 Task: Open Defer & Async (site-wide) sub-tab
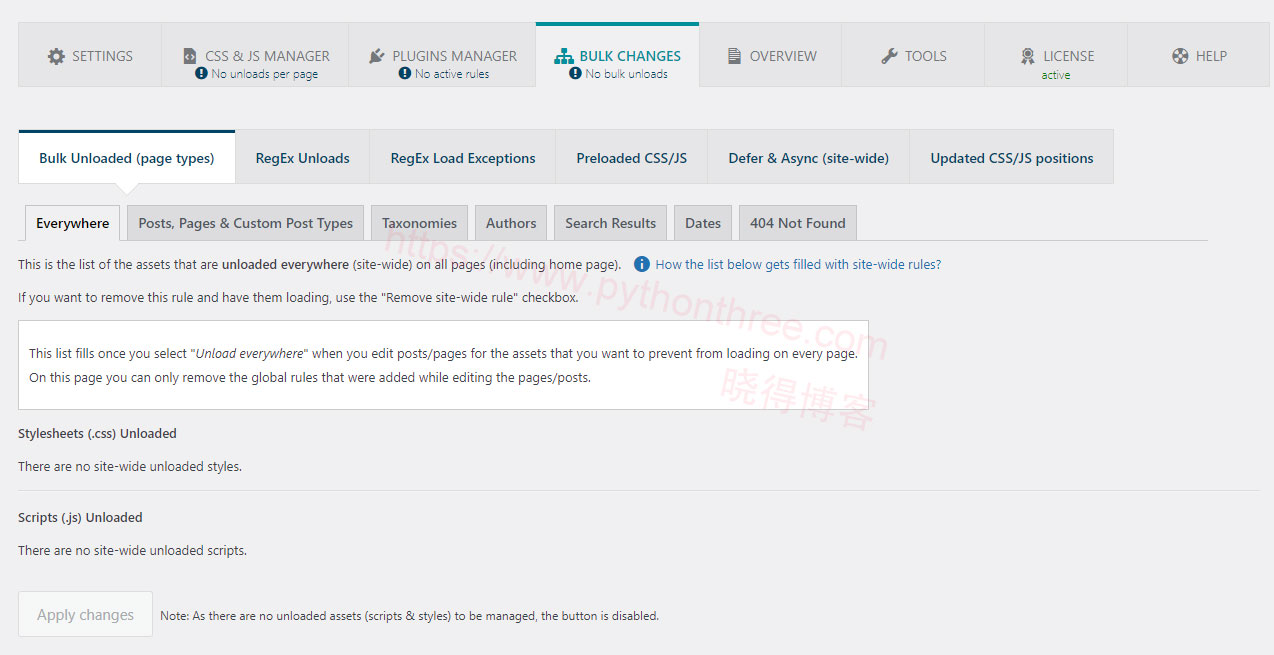click(x=808, y=158)
